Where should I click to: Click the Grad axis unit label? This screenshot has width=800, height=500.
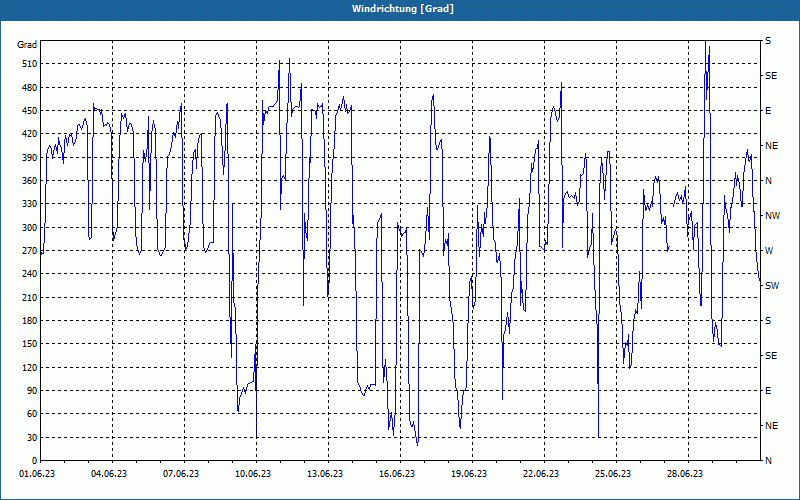tap(27, 45)
